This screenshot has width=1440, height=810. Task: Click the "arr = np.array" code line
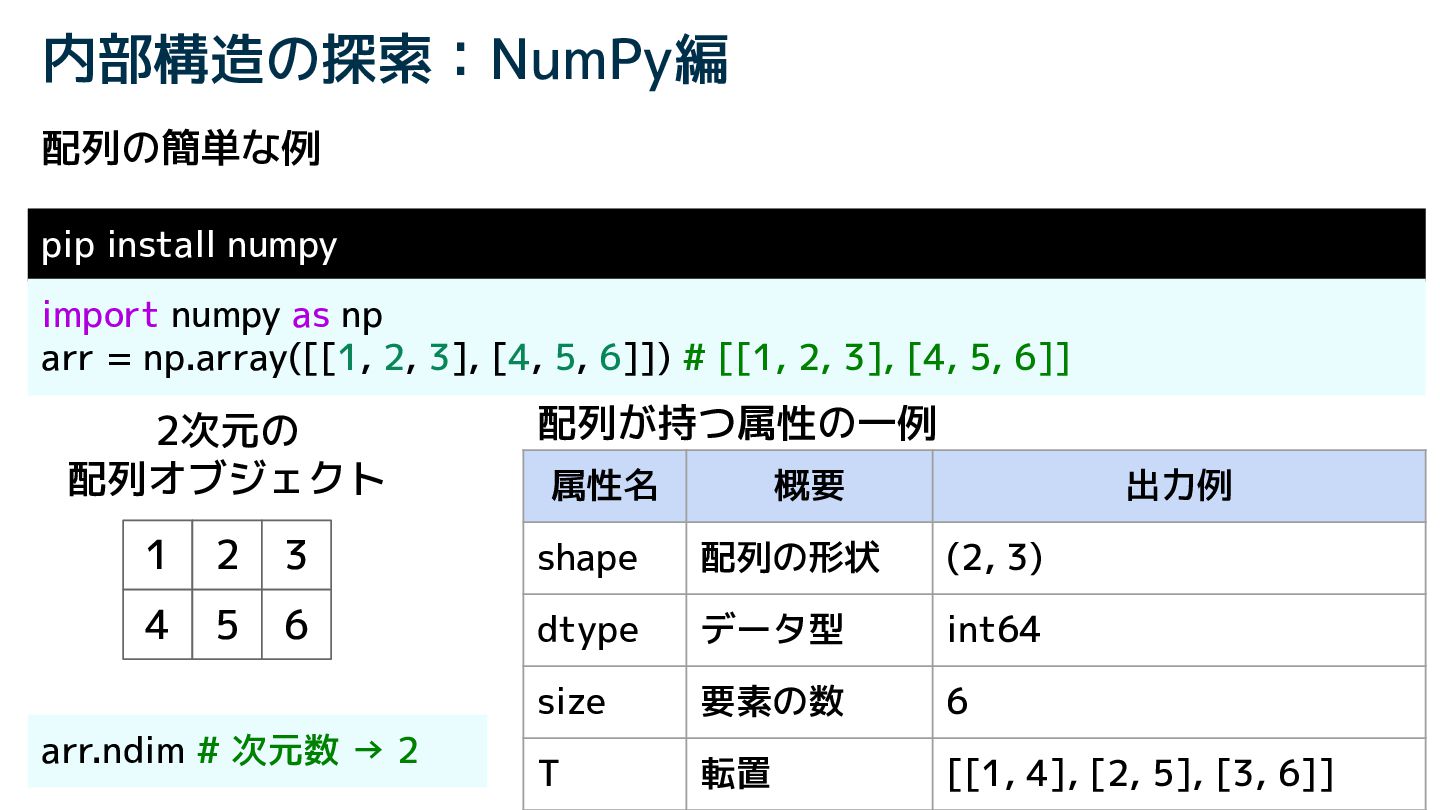555,358
